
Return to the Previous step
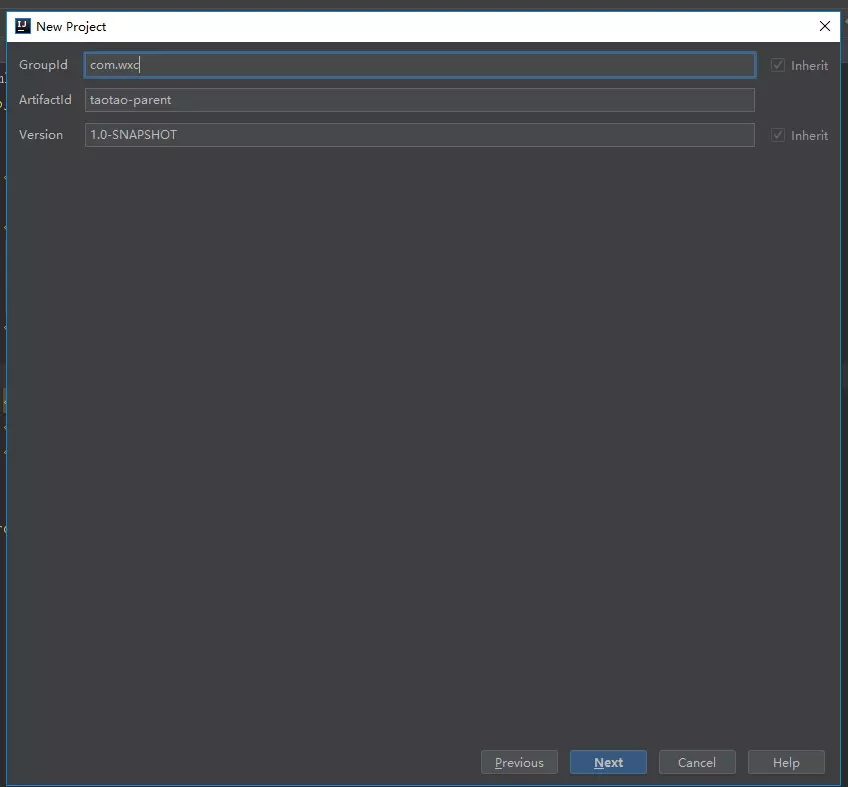519,762
